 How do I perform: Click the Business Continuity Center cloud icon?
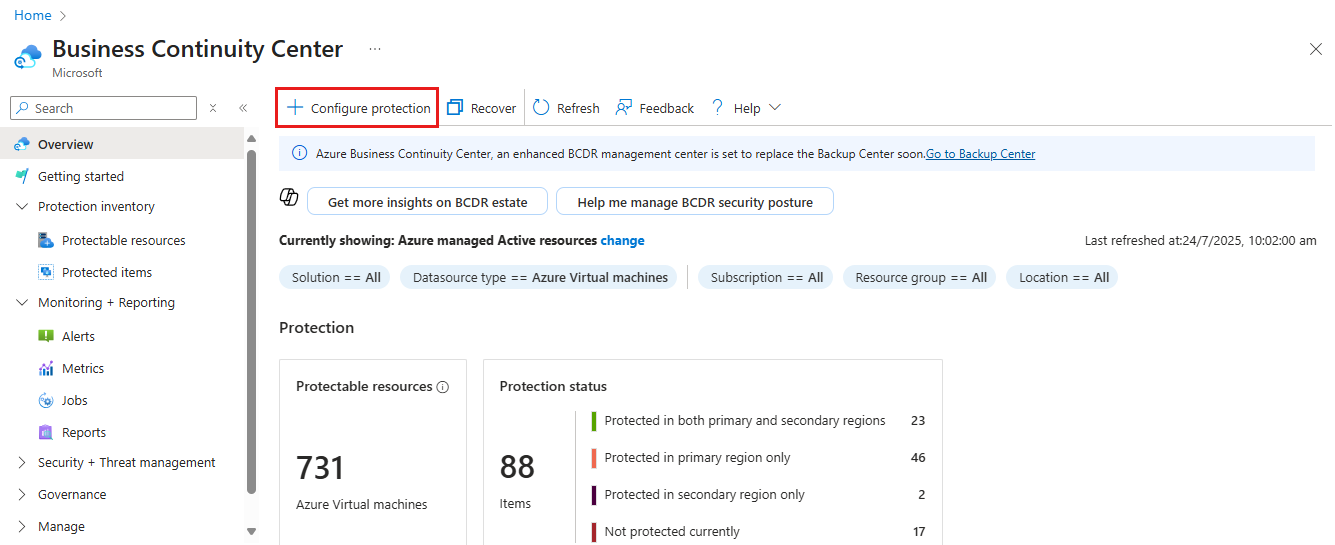27,56
